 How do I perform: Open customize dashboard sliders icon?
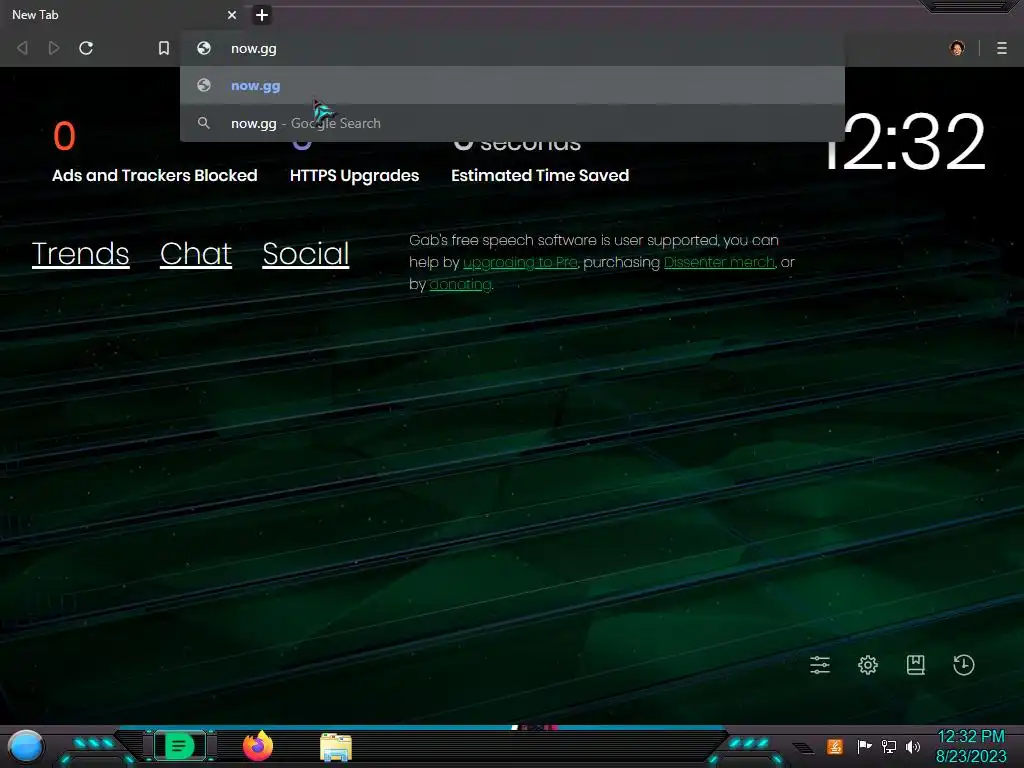[820, 665]
